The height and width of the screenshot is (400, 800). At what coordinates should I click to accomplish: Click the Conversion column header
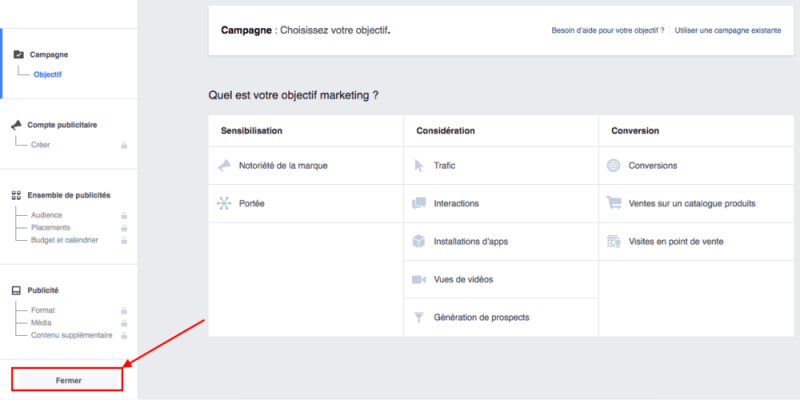click(x=635, y=131)
